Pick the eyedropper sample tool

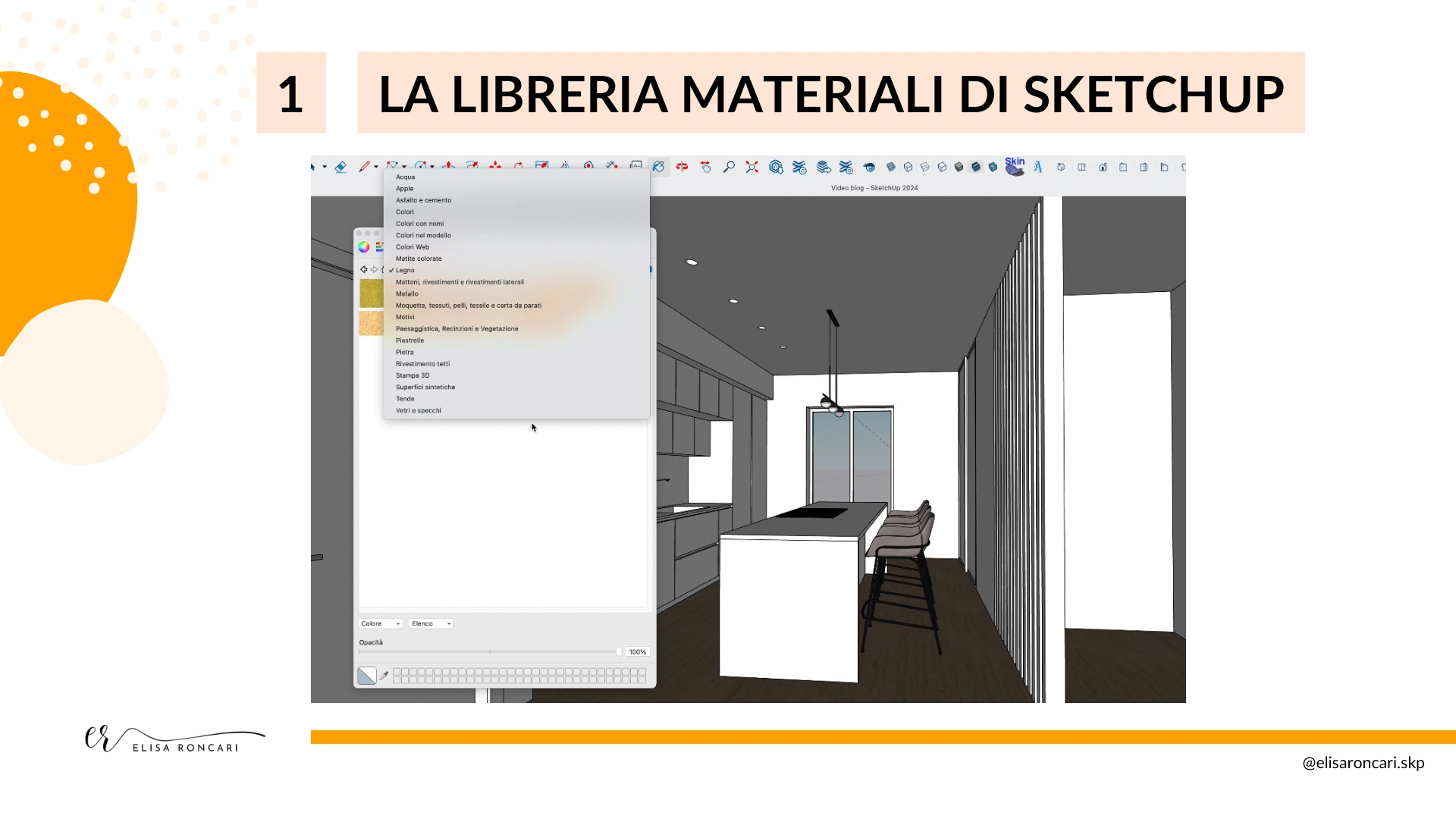(384, 675)
